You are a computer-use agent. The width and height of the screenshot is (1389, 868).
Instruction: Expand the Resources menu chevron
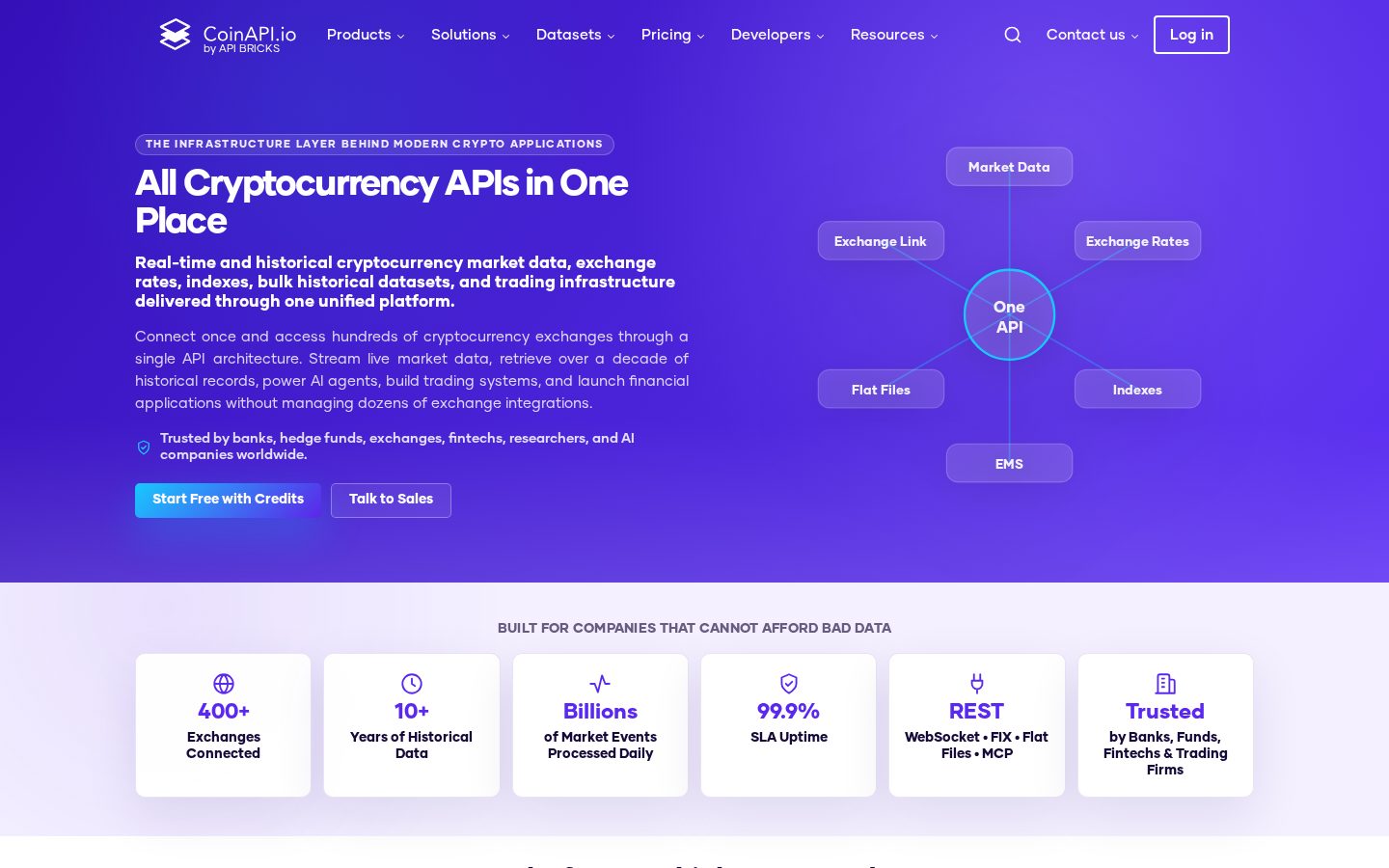(934, 37)
